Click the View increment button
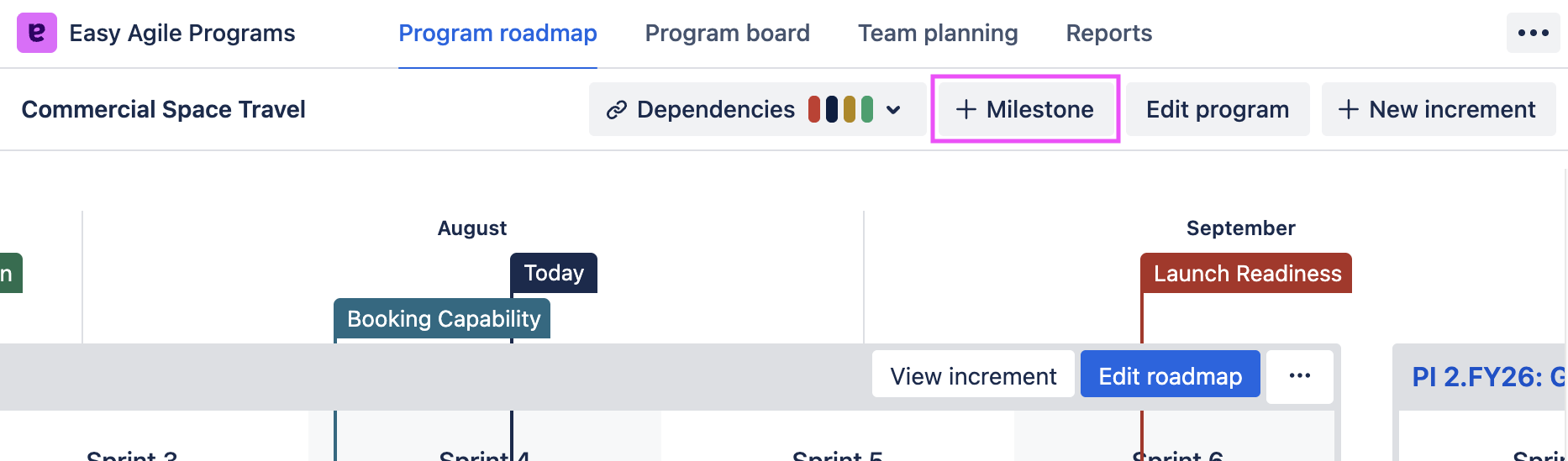The width and height of the screenshot is (1568, 461). click(973, 375)
